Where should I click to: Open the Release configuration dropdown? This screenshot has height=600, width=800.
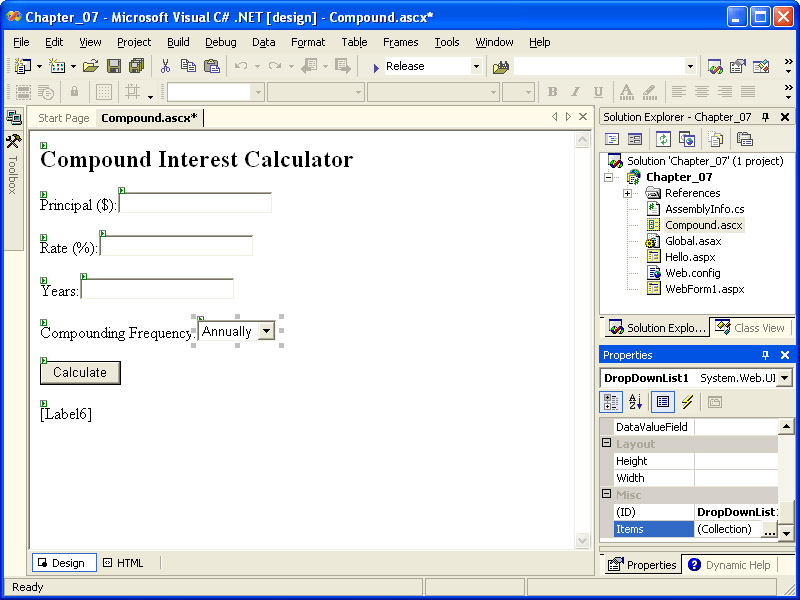pyautogui.click(x=476, y=66)
